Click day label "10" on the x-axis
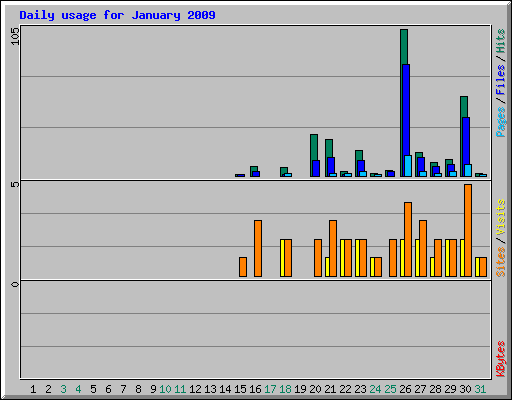The image size is (512, 400). [165, 389]
